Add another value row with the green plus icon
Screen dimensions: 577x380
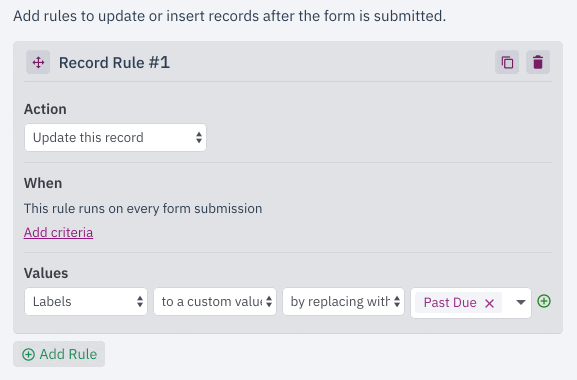click(544, 301)
